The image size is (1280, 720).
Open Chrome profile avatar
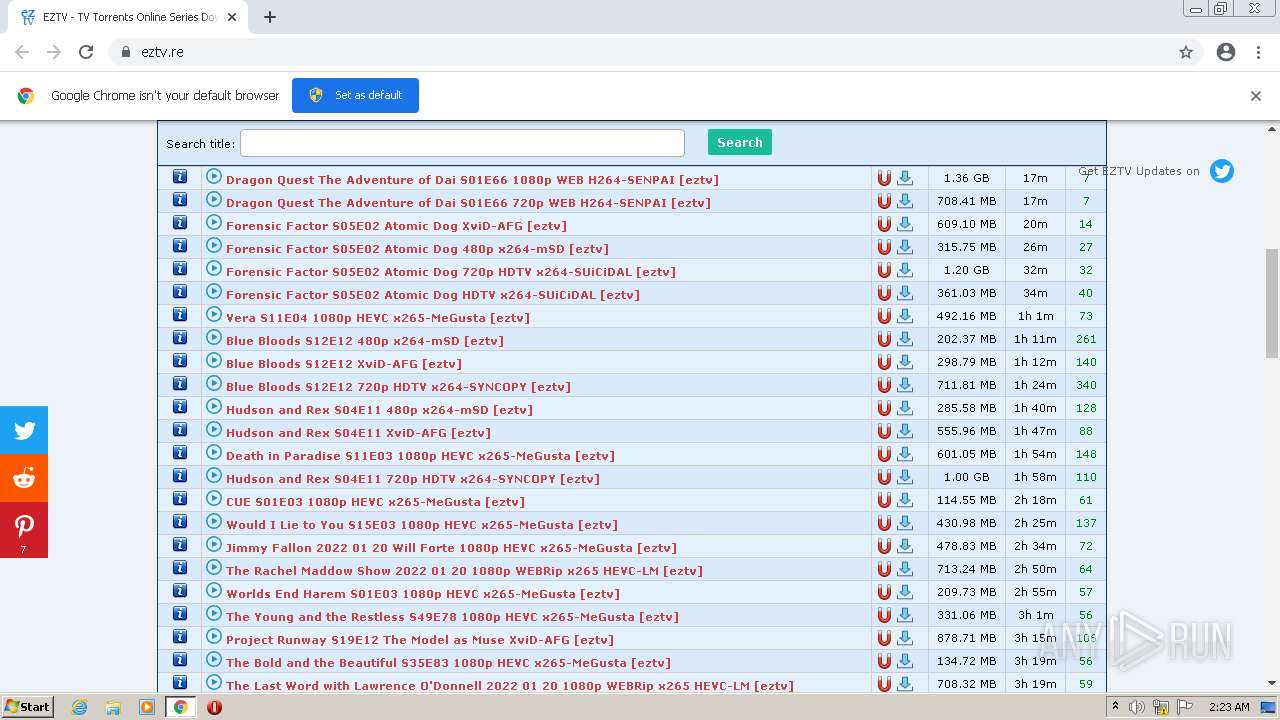tap(1226, 52)
